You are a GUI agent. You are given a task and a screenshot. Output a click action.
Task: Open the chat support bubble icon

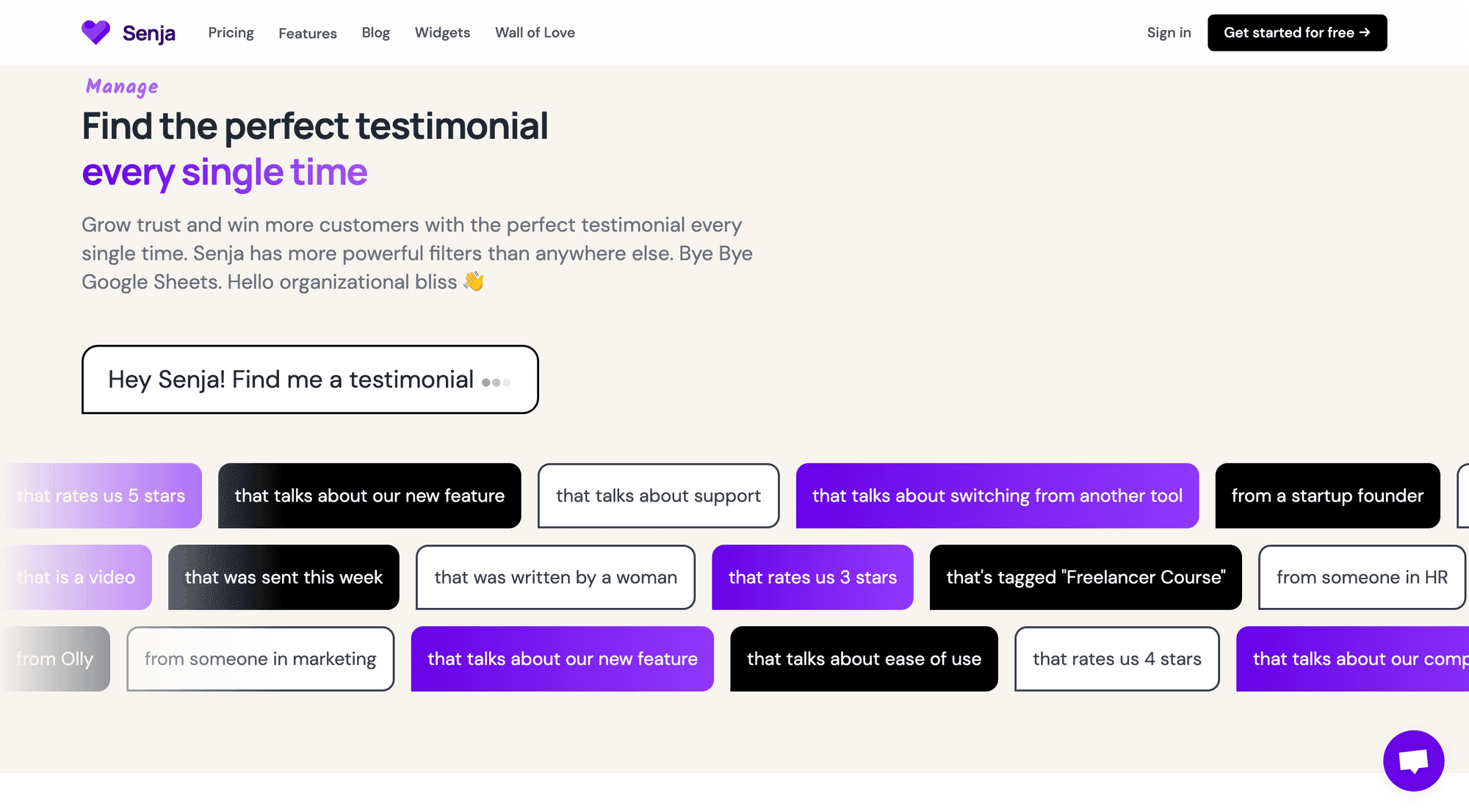[1413, 761]
